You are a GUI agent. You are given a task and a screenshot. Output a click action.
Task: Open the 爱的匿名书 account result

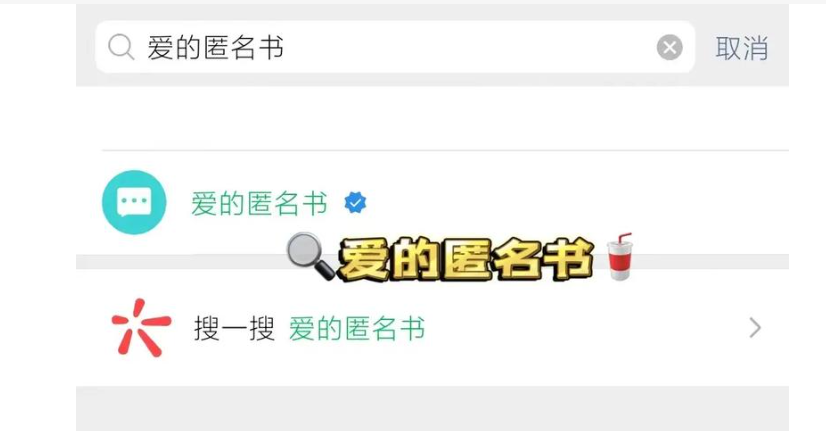432,203
